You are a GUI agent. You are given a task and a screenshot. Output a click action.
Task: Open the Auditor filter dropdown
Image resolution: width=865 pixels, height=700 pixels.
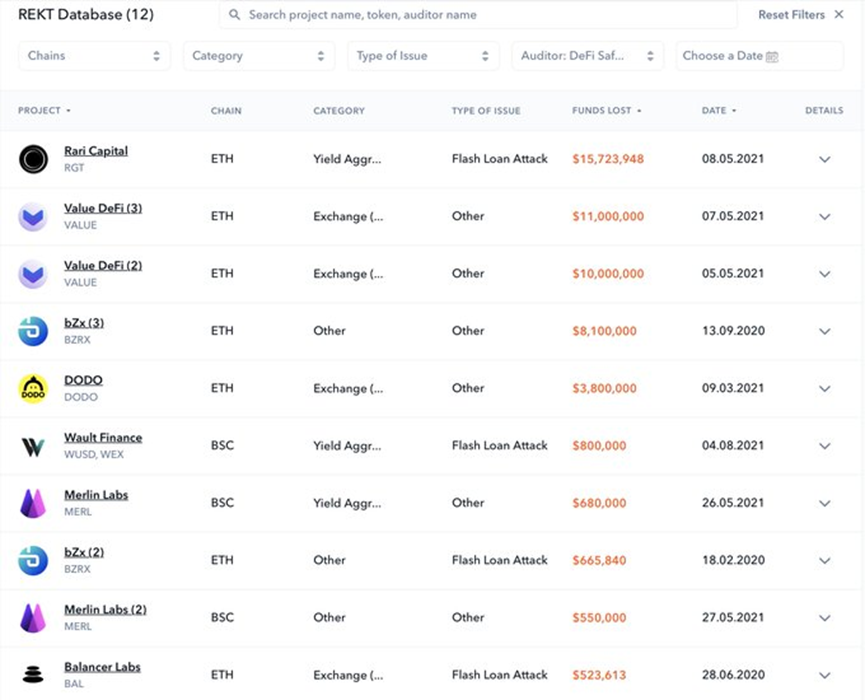[587, 56]
